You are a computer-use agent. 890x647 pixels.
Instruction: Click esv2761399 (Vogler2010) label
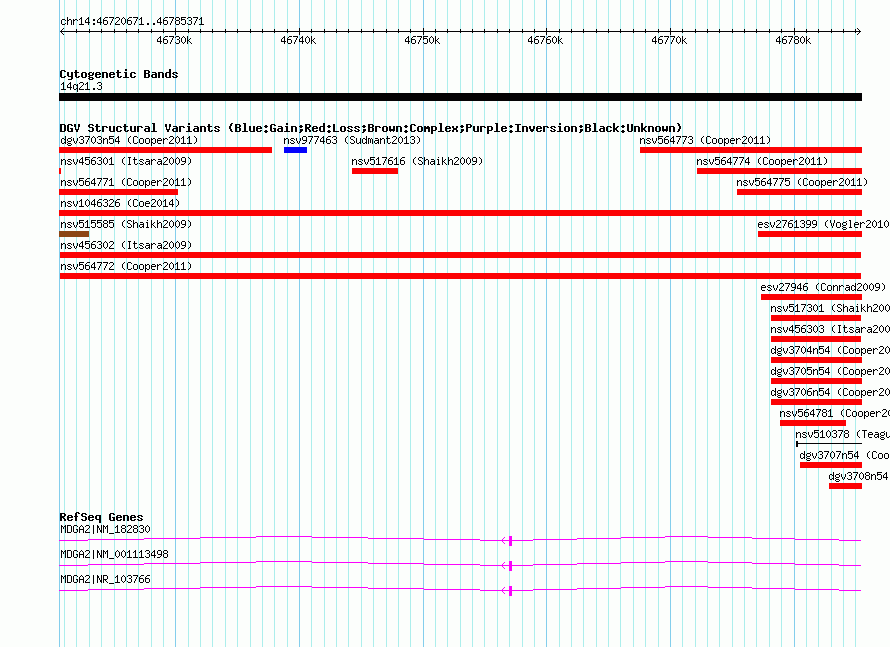point(824,224)
